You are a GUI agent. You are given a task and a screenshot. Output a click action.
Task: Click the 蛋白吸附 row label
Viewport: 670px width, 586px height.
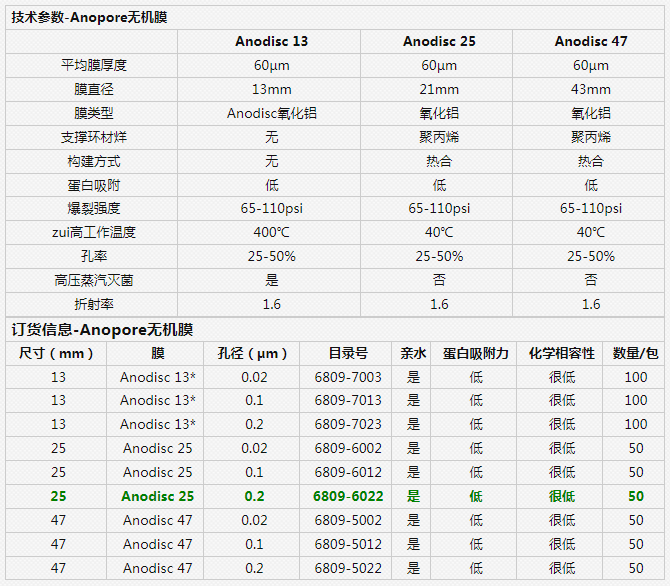(x=94, y=185)
